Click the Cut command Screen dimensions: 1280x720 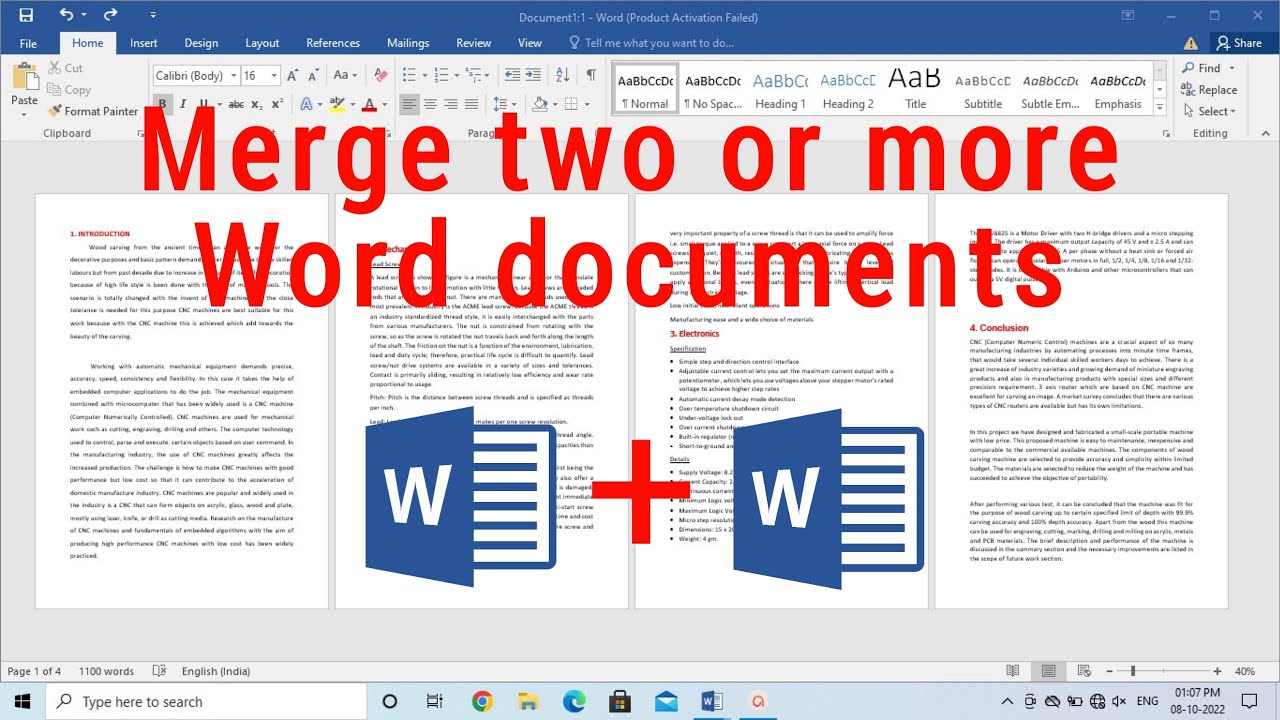point(65,68)
